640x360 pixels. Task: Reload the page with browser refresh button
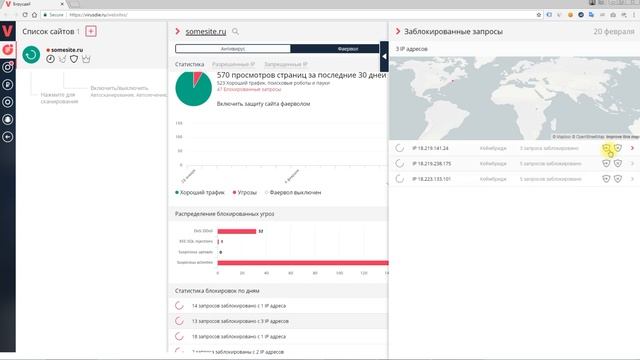[x=25, y=15]
